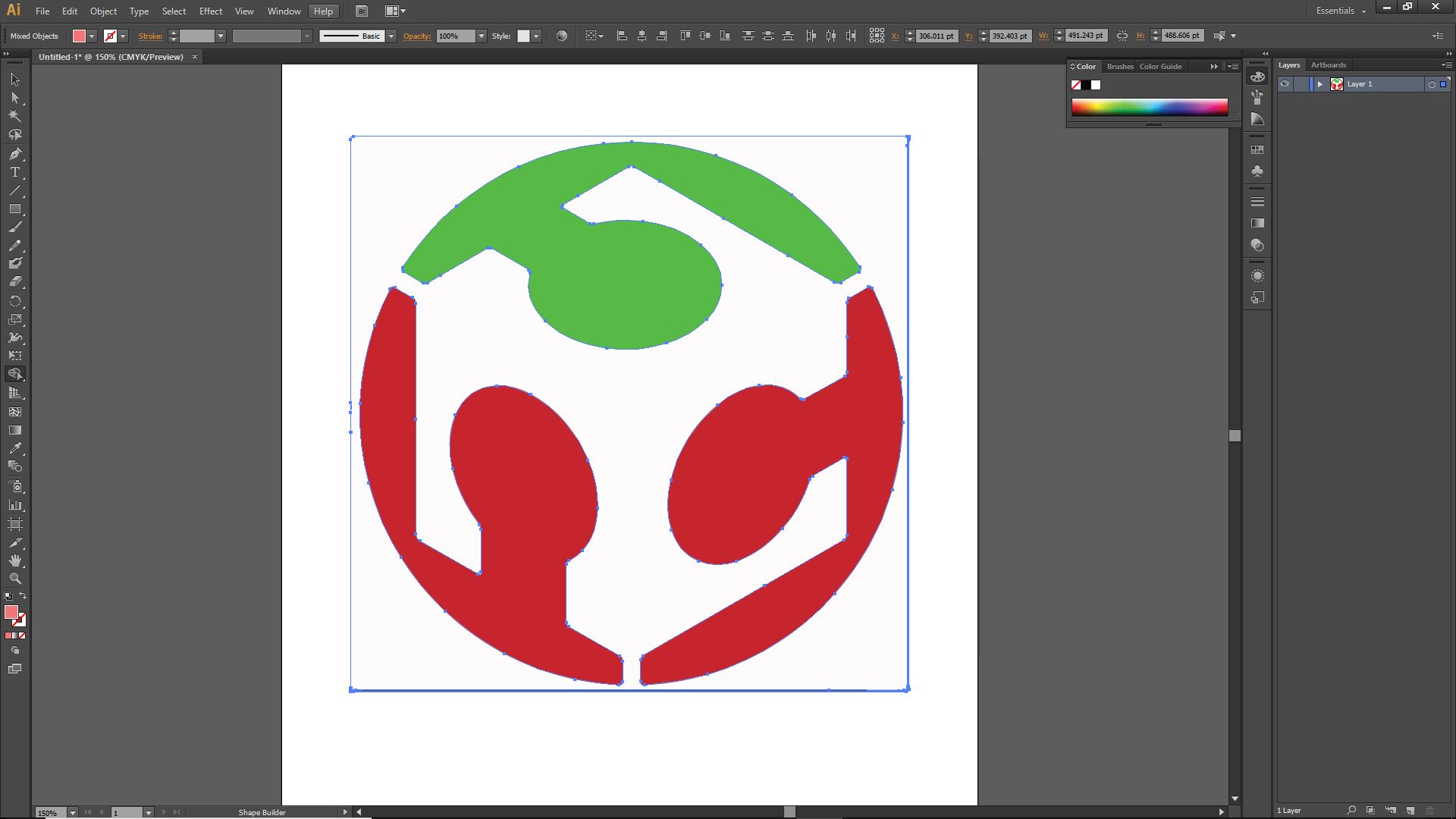Screen dimensions: 1456x819
Task: Expand Layer 1 sublayers triangle
Action: [1319, 84]
